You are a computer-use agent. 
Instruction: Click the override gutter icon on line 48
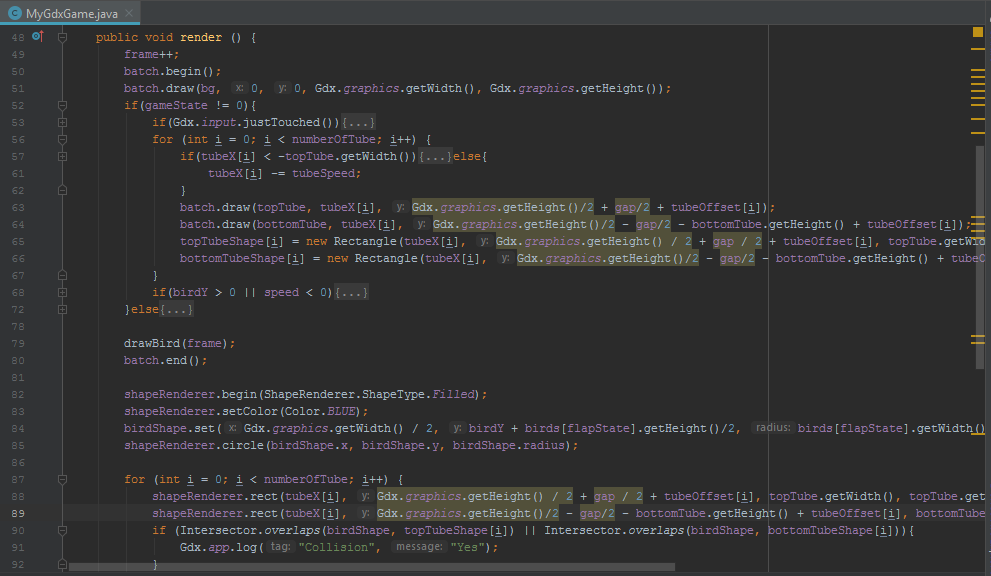[38, 37]
